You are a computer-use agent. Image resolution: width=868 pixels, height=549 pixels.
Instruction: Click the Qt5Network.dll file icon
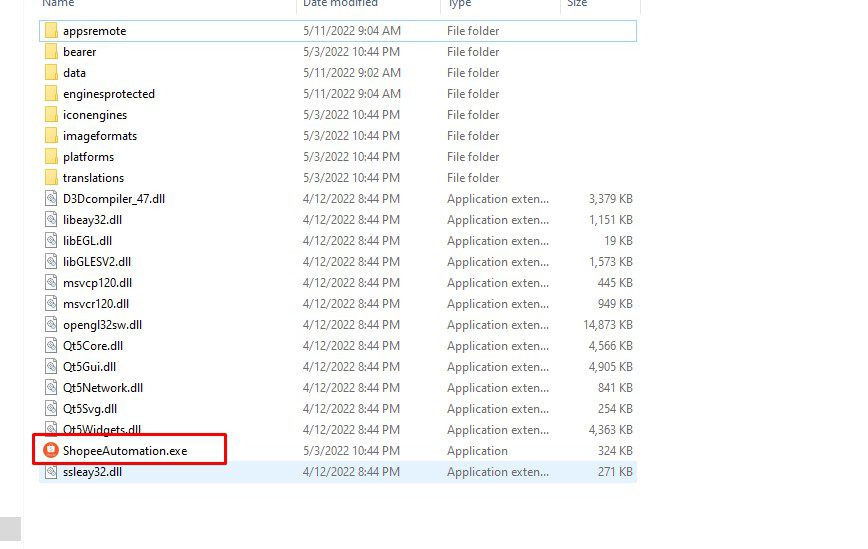point(51,388)
